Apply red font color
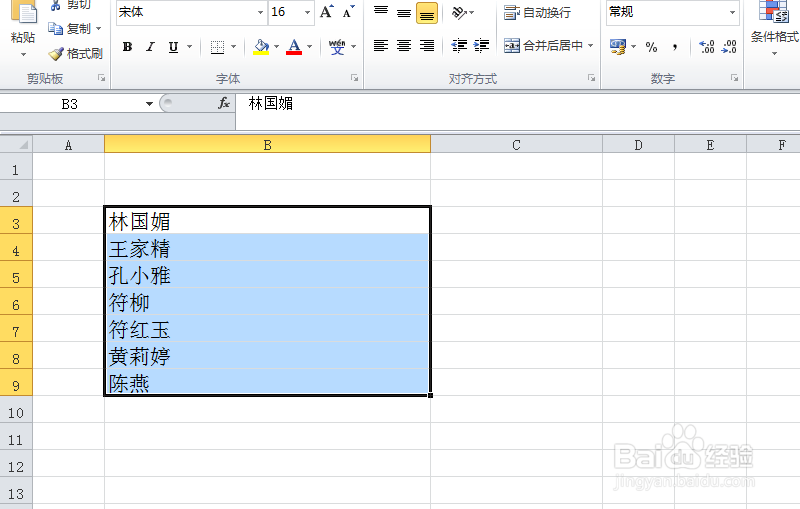The height and width of the screenshot is (509, 800). (x=294, y=47)
